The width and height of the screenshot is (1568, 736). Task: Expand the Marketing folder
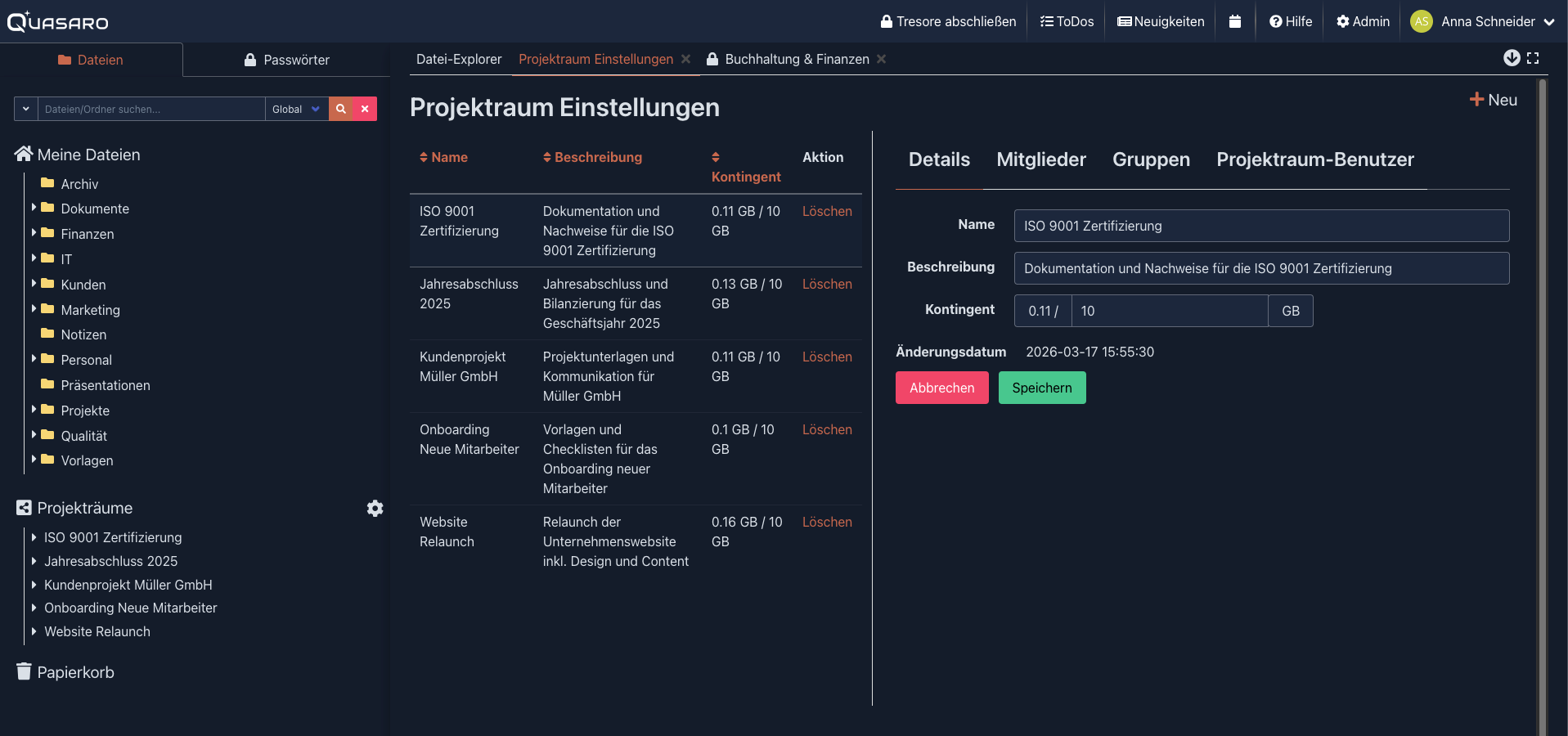click(x=34, y=309)
